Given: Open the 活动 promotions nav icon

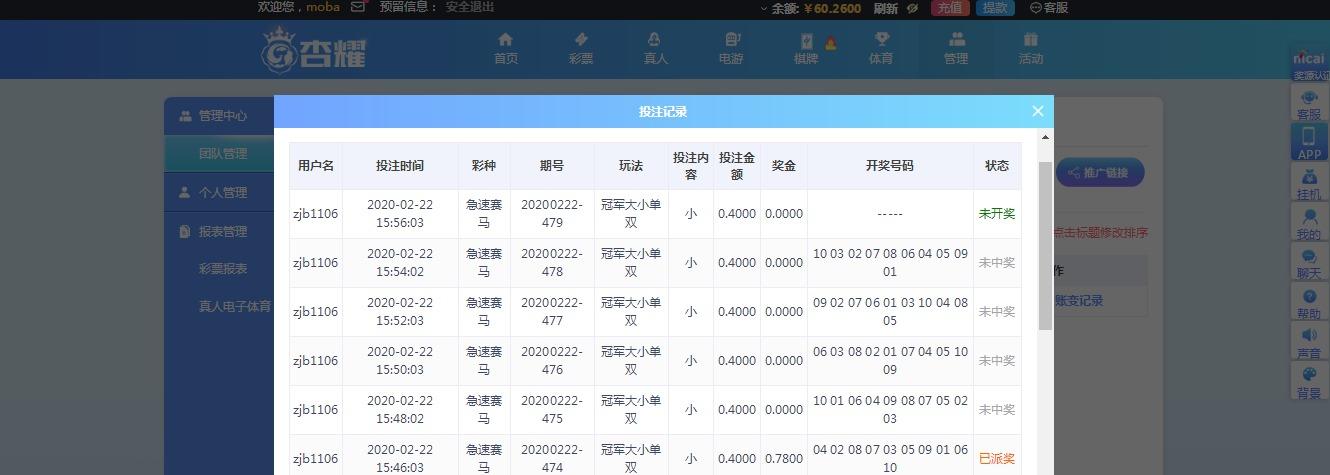Looking at the screenshot, I should click(x=1031, y=48).
